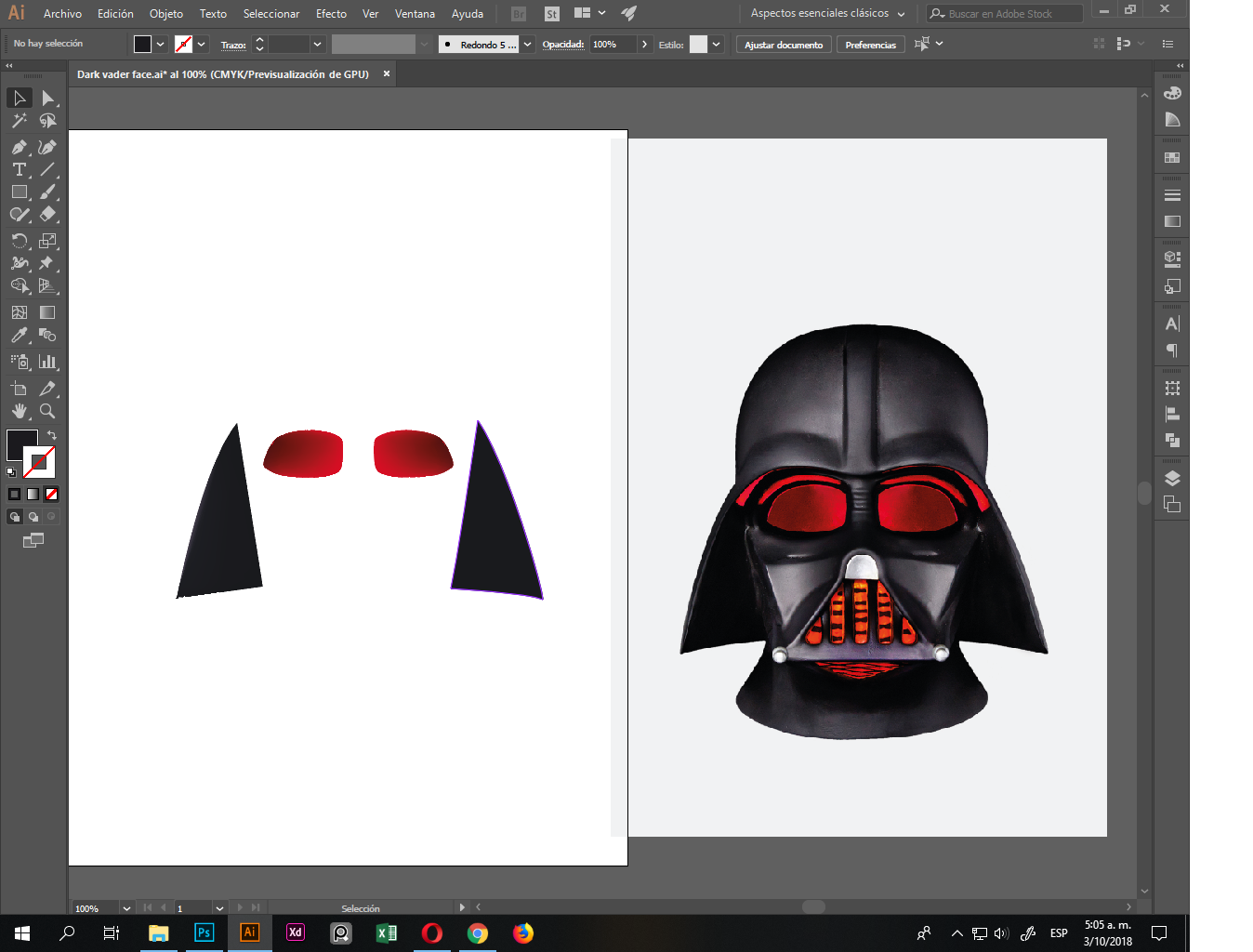Choose the Lasso tool
Viewport: 1253px width, 952px height.
point(47,121)
